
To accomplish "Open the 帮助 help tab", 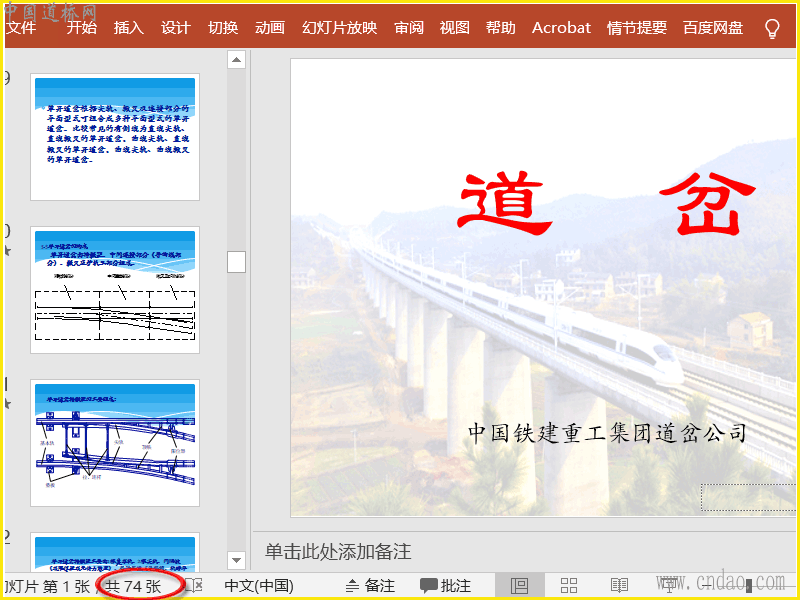I will point(501,28).
